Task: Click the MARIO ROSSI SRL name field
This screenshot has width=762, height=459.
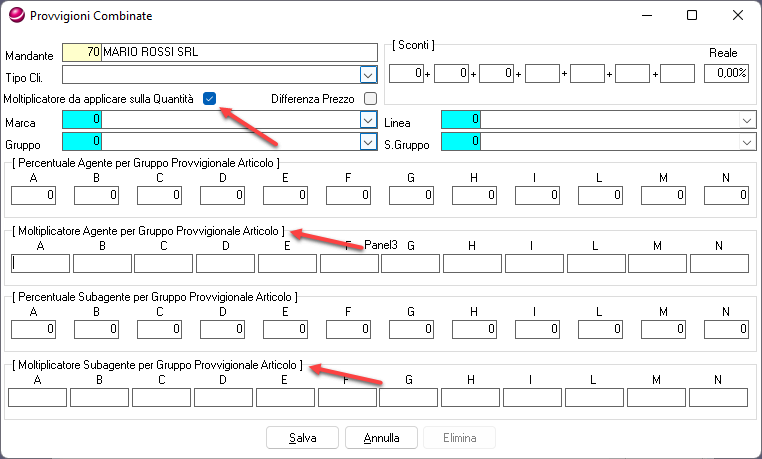Action: click(x=238, y=53)
